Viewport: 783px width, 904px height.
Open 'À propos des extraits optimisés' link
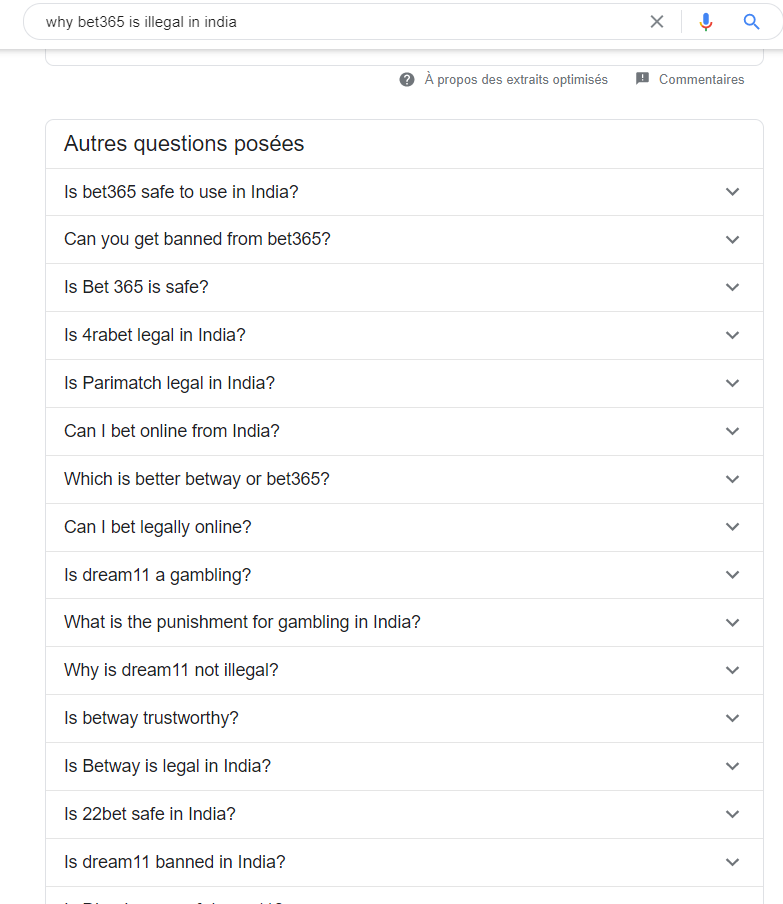point(515,80)
